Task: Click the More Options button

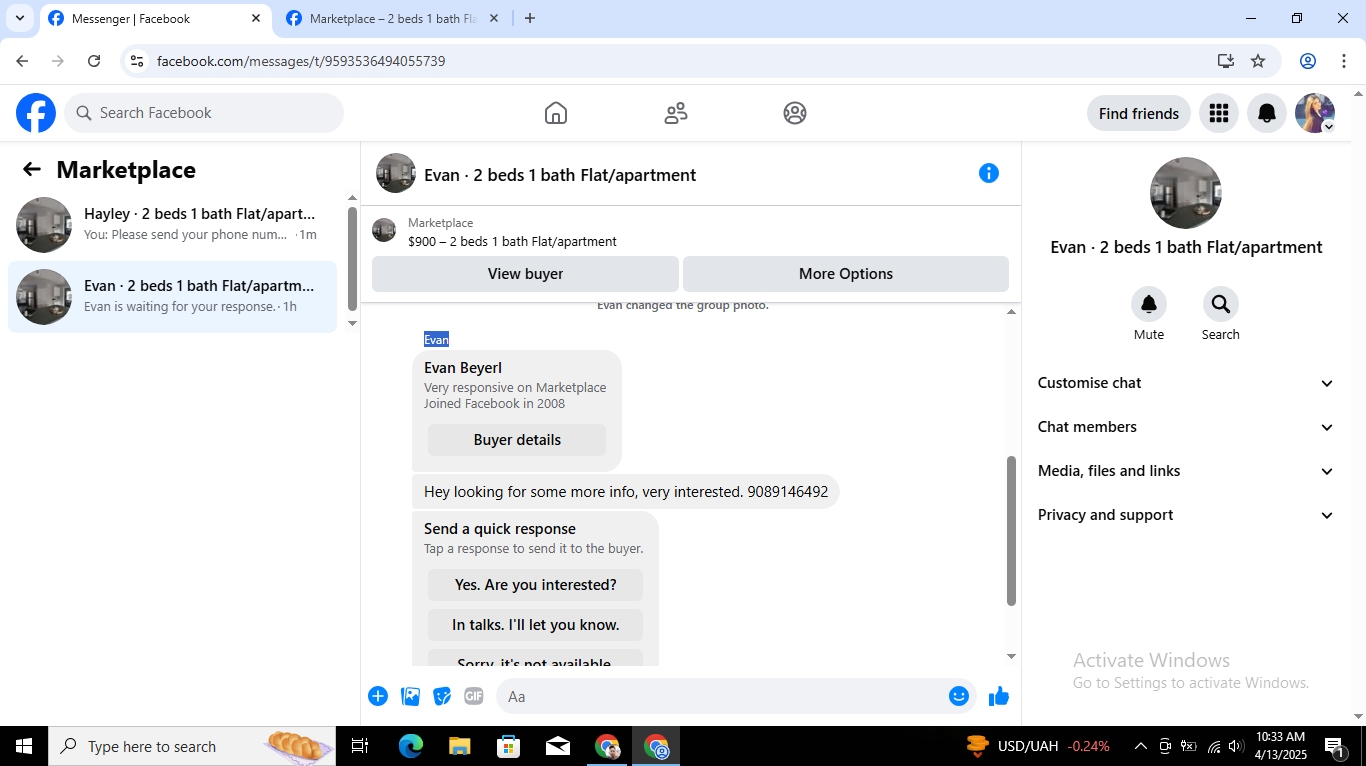Action: (x=846, y=274)
